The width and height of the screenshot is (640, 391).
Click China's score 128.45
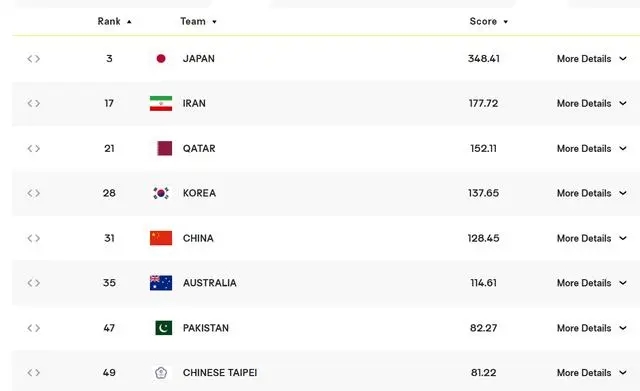pyautogui.click(x=483, y=238)
